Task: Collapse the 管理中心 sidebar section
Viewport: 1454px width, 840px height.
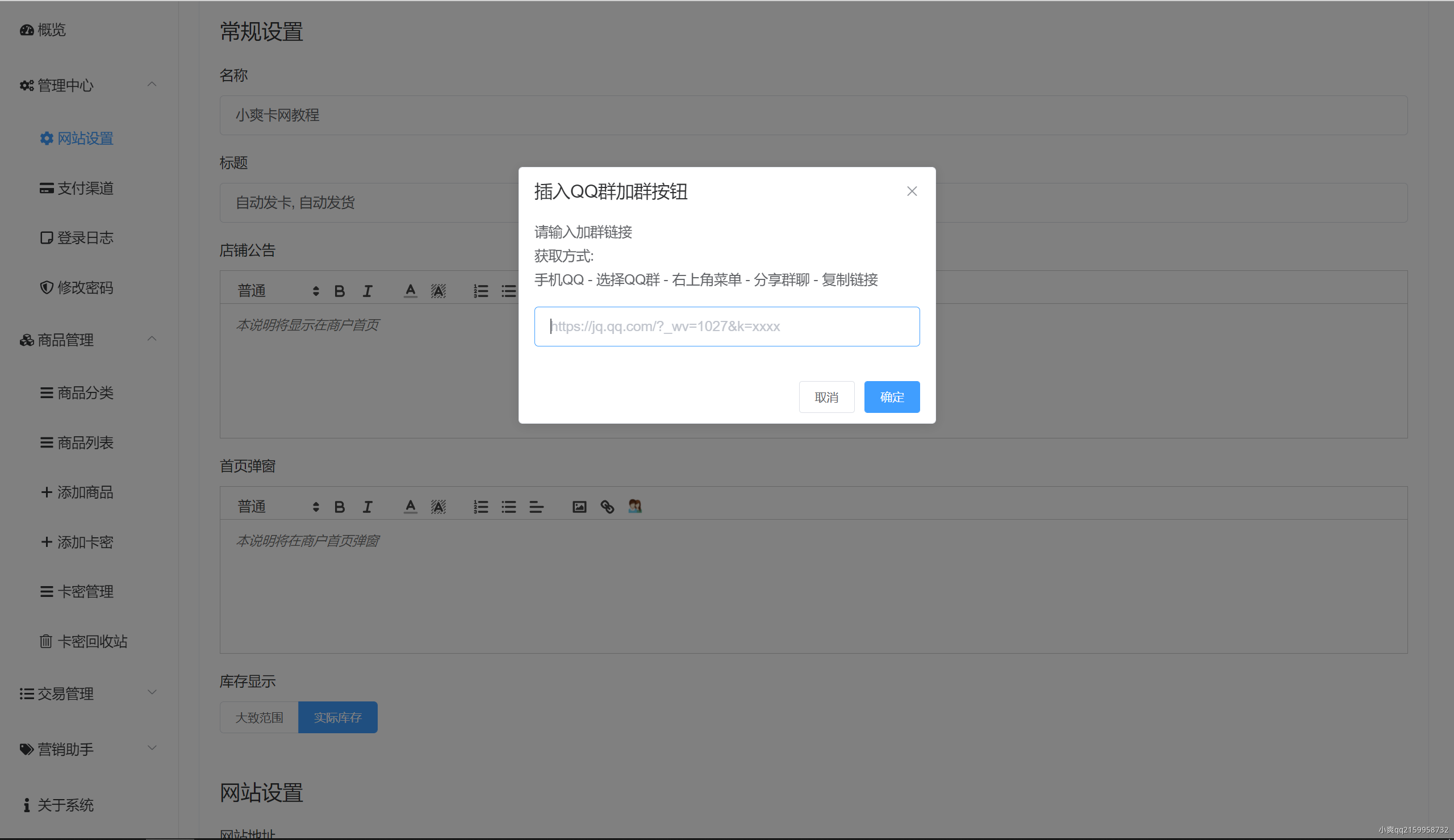Action: (88, 85)
